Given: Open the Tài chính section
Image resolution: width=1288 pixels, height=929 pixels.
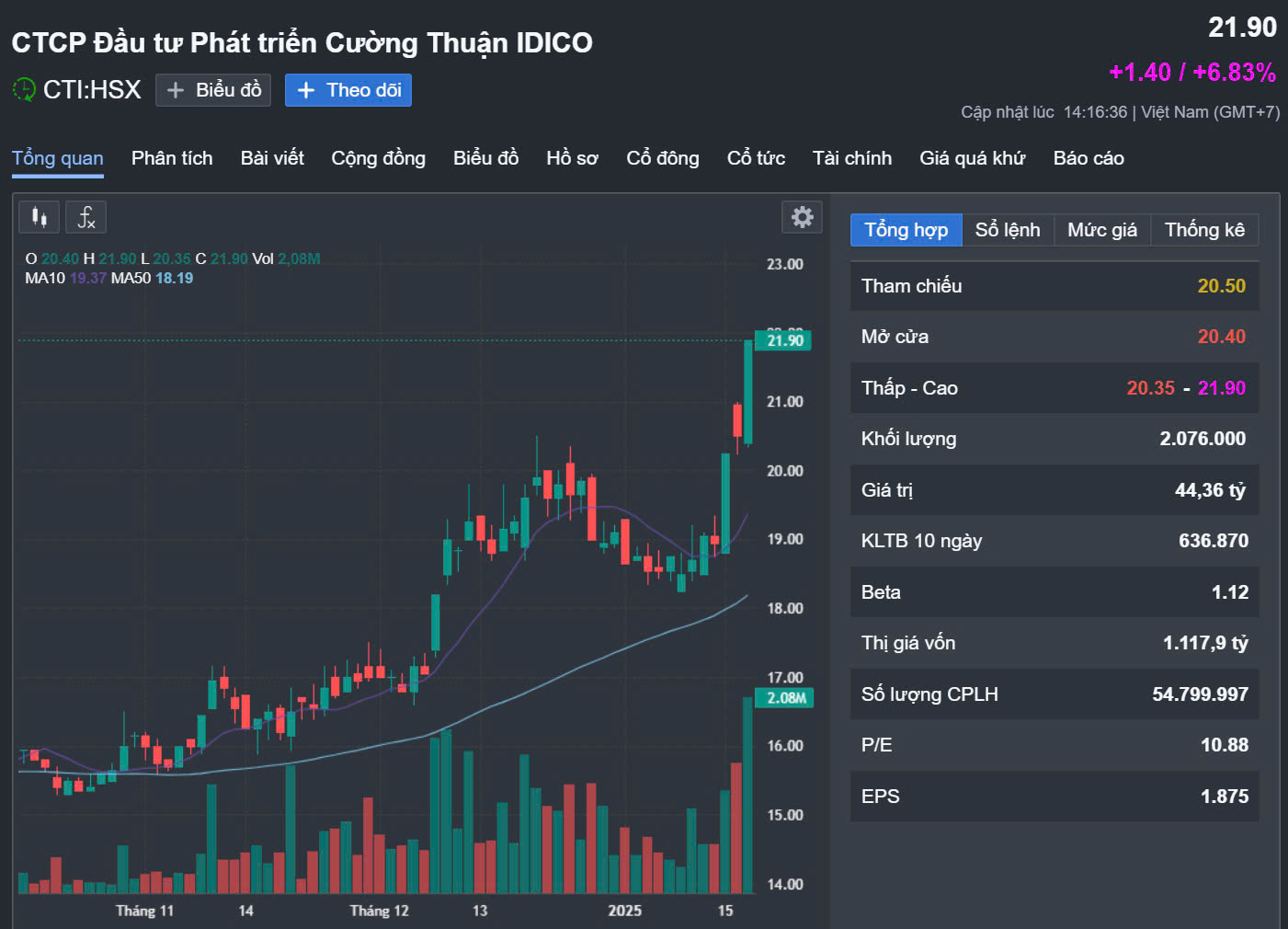Looking at the screenshot, I should point(852,158).
